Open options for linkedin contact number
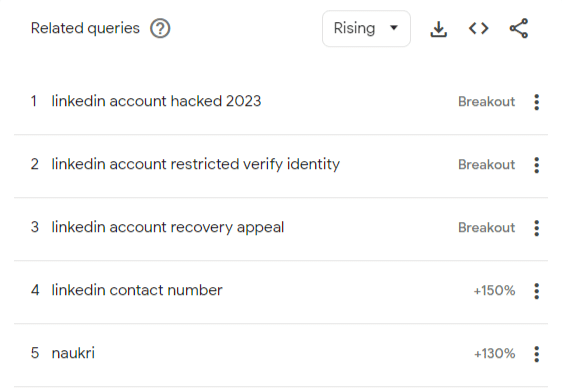Viewport: 576px width, 388px height. pos(537,291)
